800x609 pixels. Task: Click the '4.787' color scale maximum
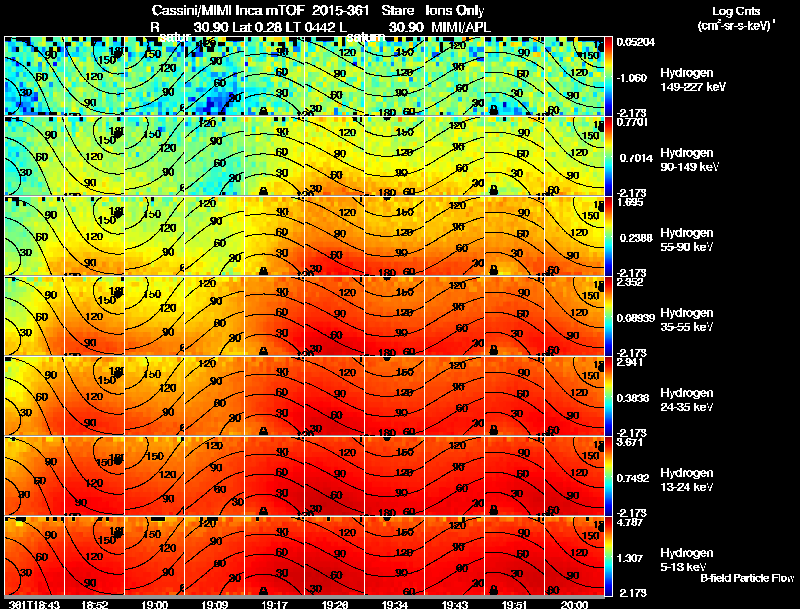[630, 523]
